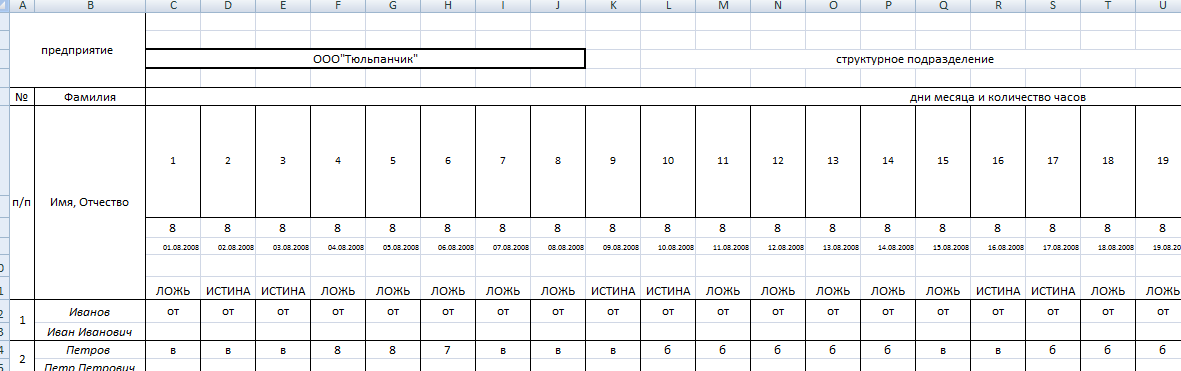This screenshot has height=371, width=1181.
Task: Click Петров's 'в' cell in column Q
Action: pyautogui.click(x=942, y=350)
